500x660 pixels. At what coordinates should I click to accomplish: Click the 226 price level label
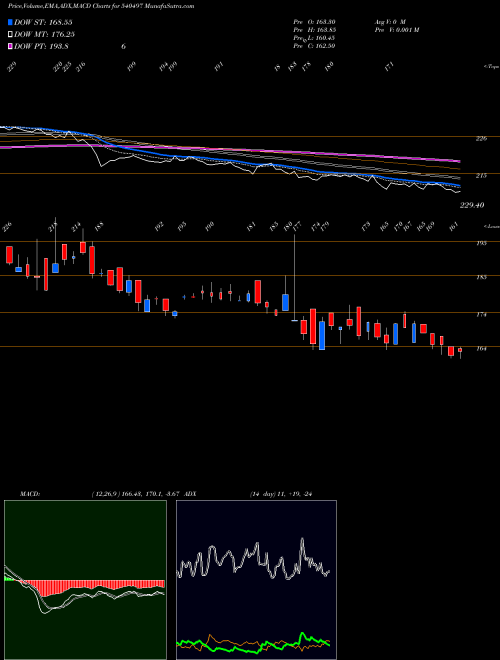481,138
